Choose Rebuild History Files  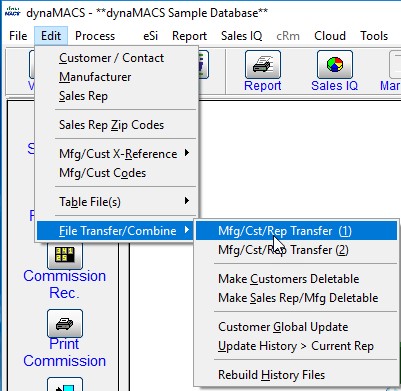coord(297,375)
